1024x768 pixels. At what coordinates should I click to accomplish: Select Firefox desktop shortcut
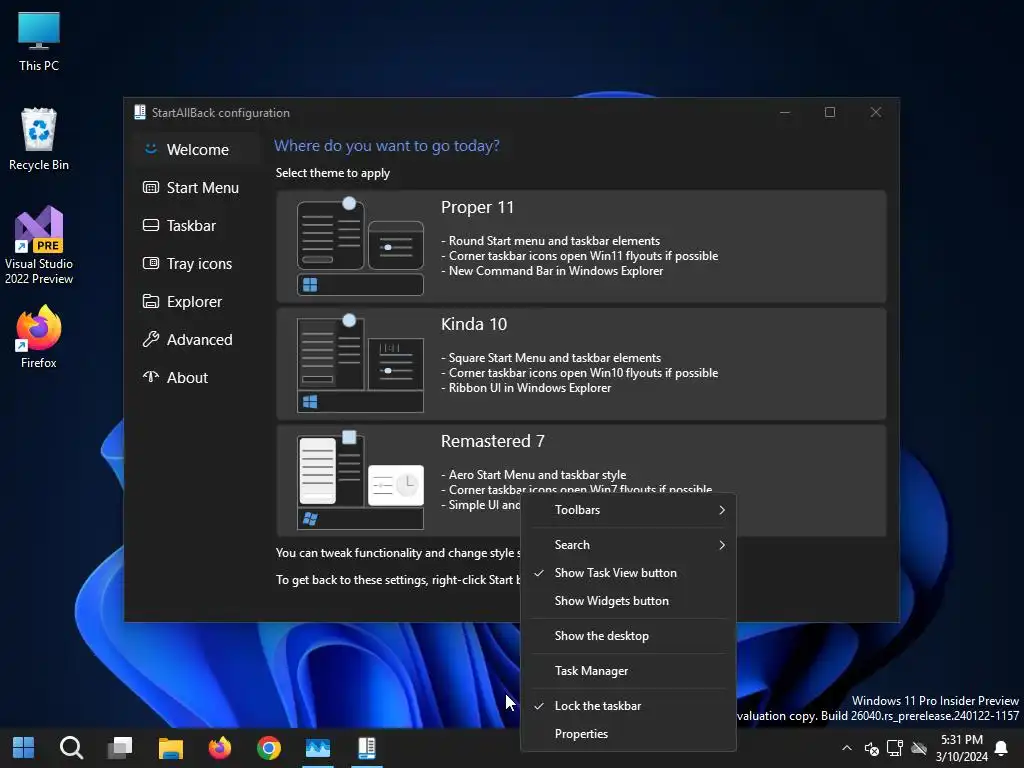pyautogui.click(x=39, y=337)
